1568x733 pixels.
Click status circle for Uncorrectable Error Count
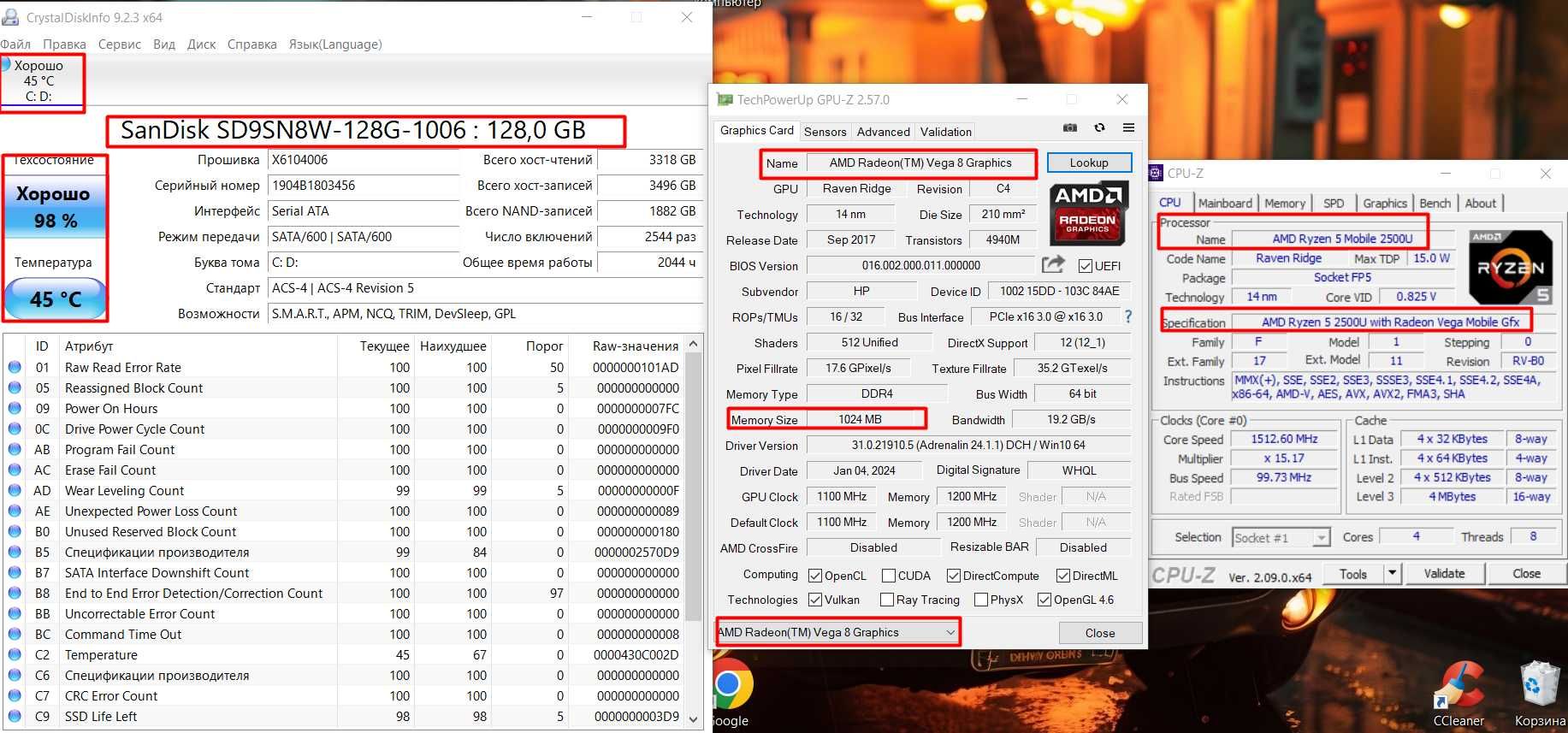point(15,613)
